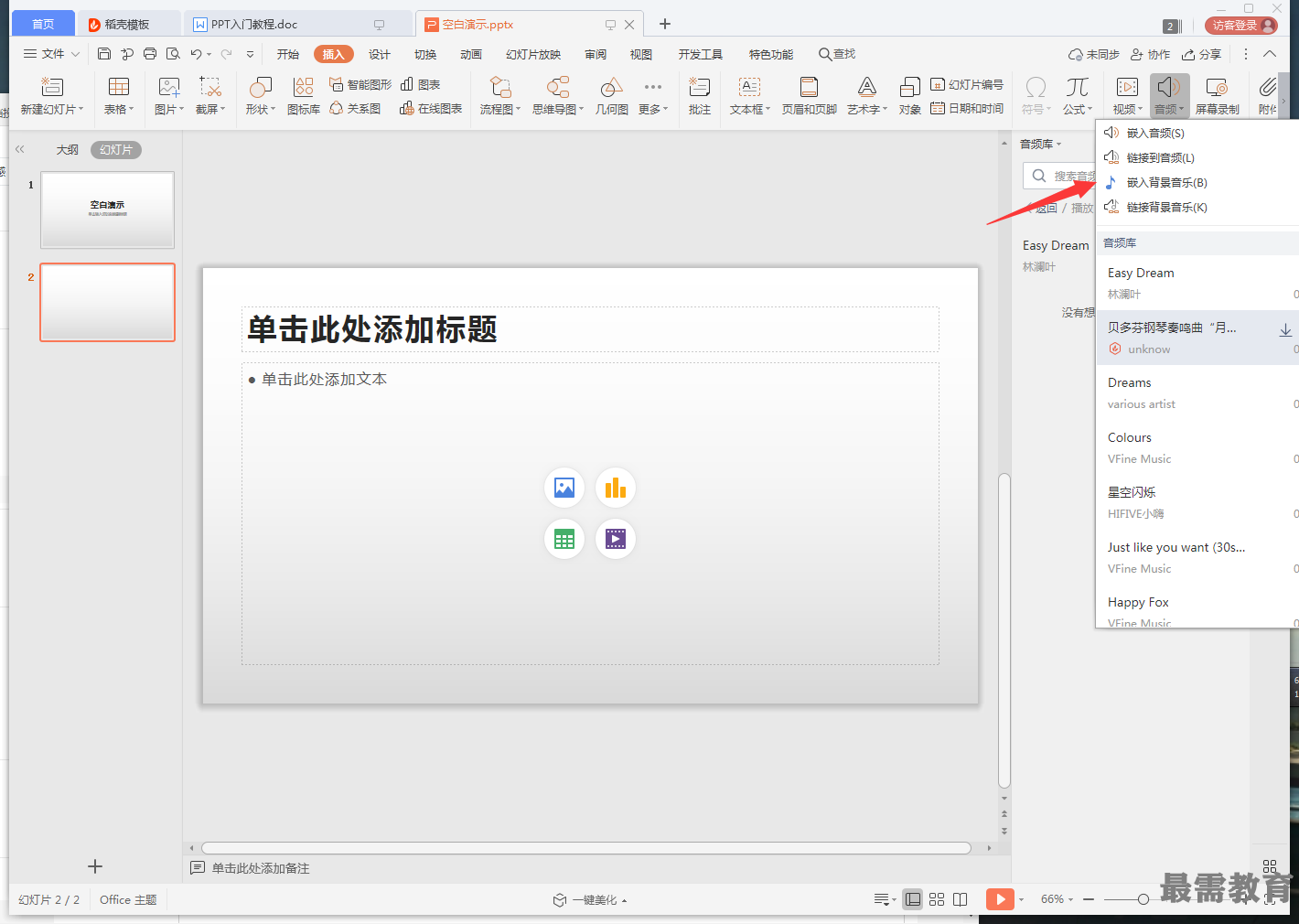The image size is (1299, 924).
Task: Choose 链接背景音乐(K)
Action: 1166,207
